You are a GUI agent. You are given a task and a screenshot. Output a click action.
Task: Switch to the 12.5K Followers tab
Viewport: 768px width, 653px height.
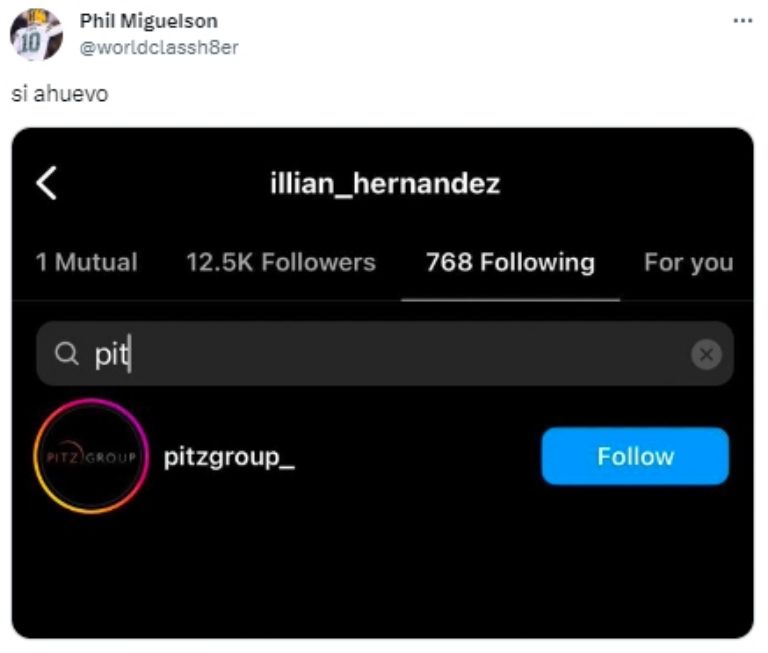pos(280,263)
